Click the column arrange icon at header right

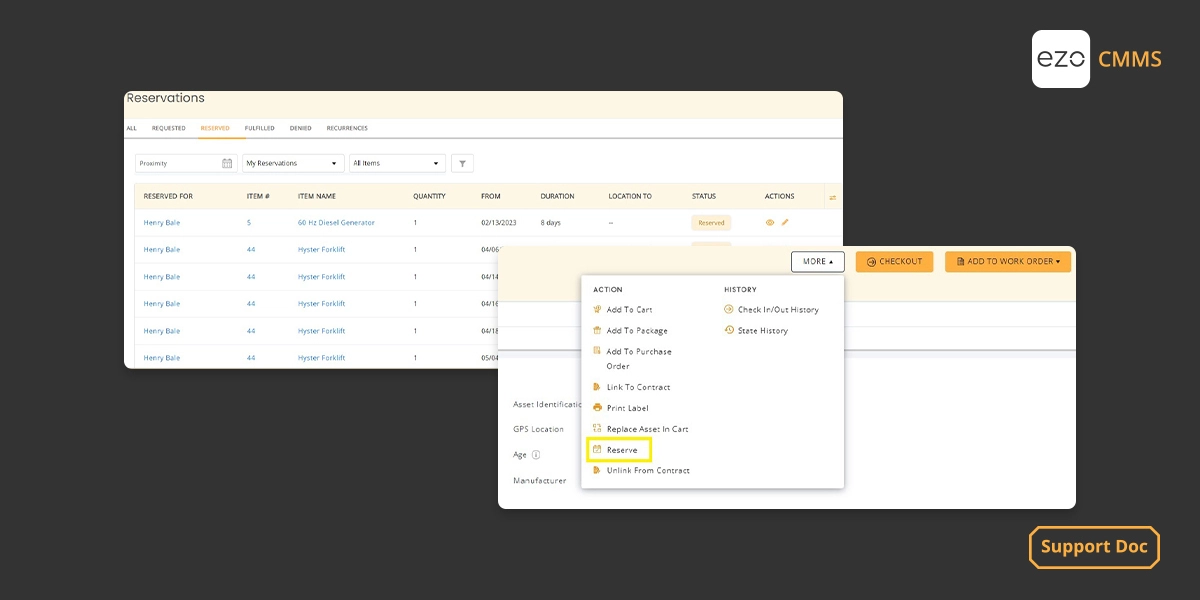832,196
